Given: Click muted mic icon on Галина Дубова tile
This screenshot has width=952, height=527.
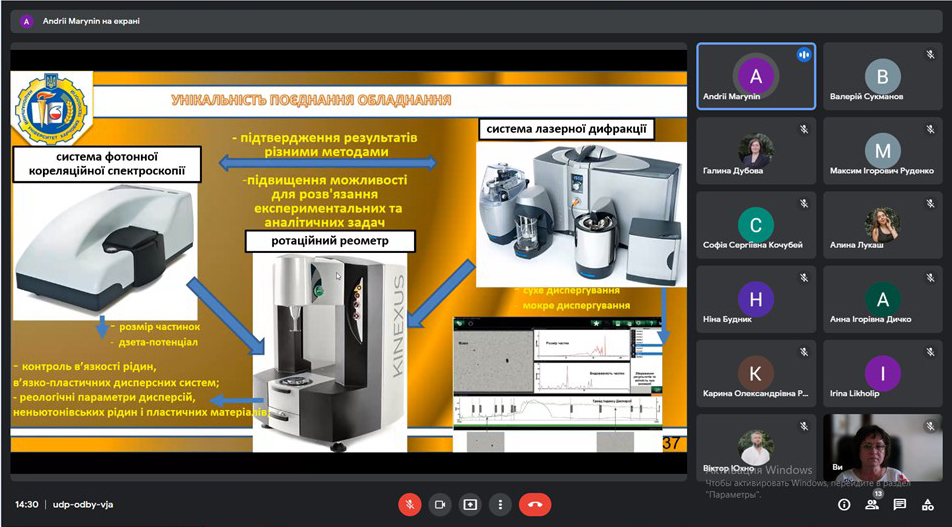Looking at the screenshot, I should pos(803,129).
